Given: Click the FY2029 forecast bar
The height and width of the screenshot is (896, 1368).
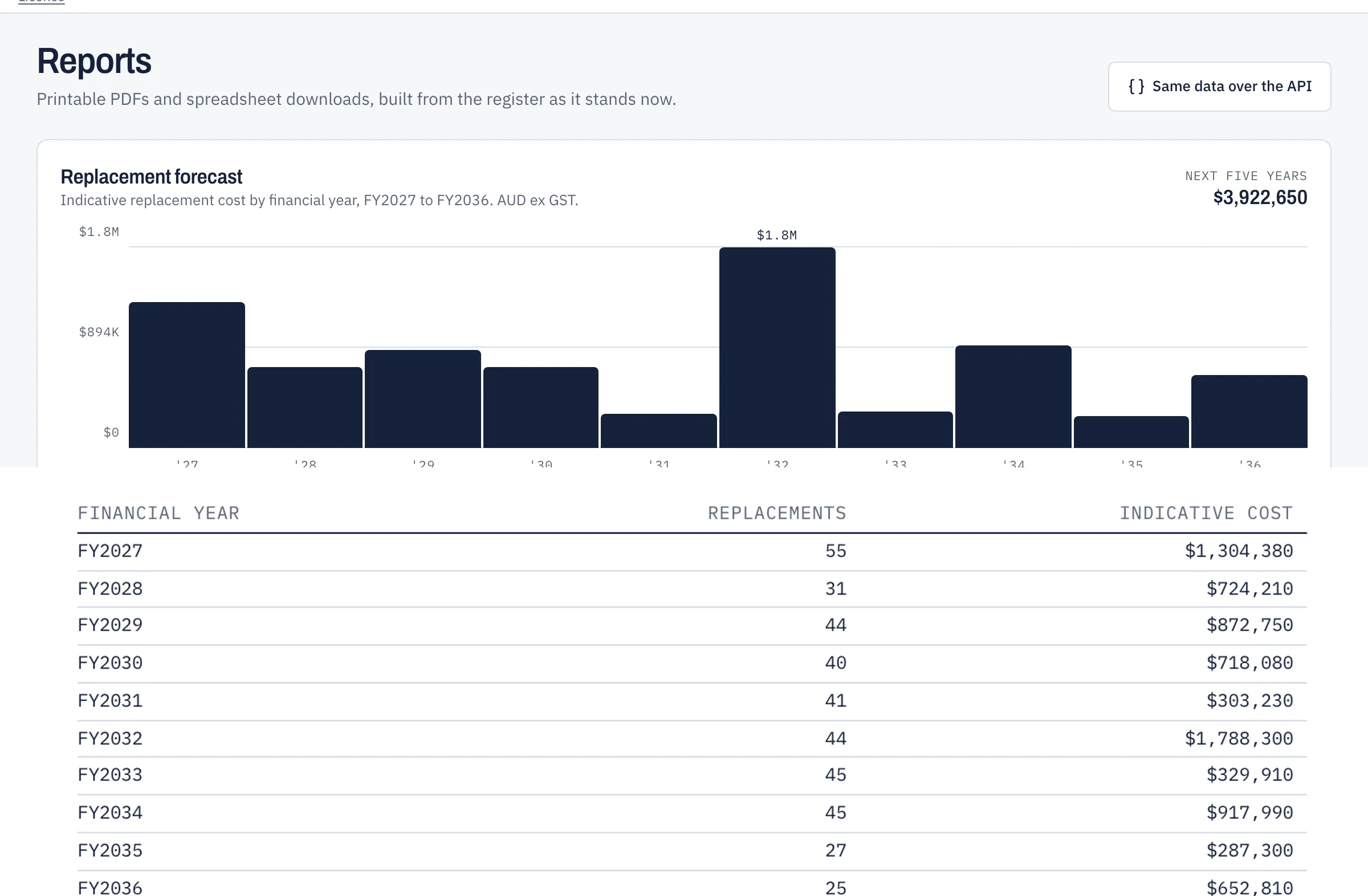Looking at the screenshot, I should tap(422, 399).
